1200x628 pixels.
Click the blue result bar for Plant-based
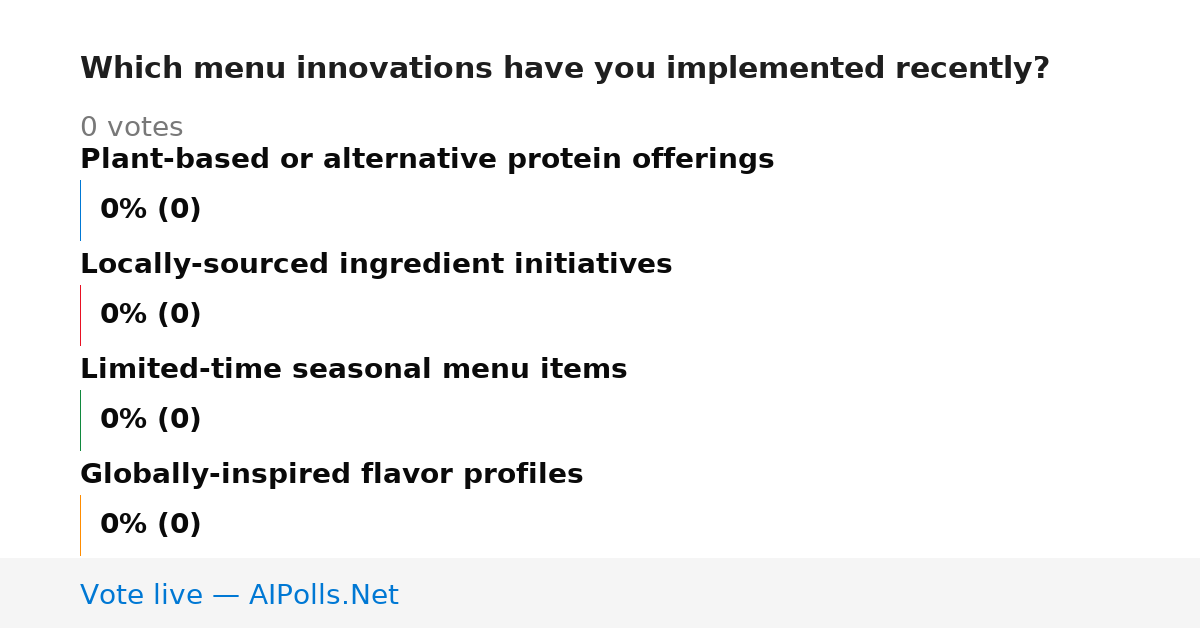(x=80, y=210)
